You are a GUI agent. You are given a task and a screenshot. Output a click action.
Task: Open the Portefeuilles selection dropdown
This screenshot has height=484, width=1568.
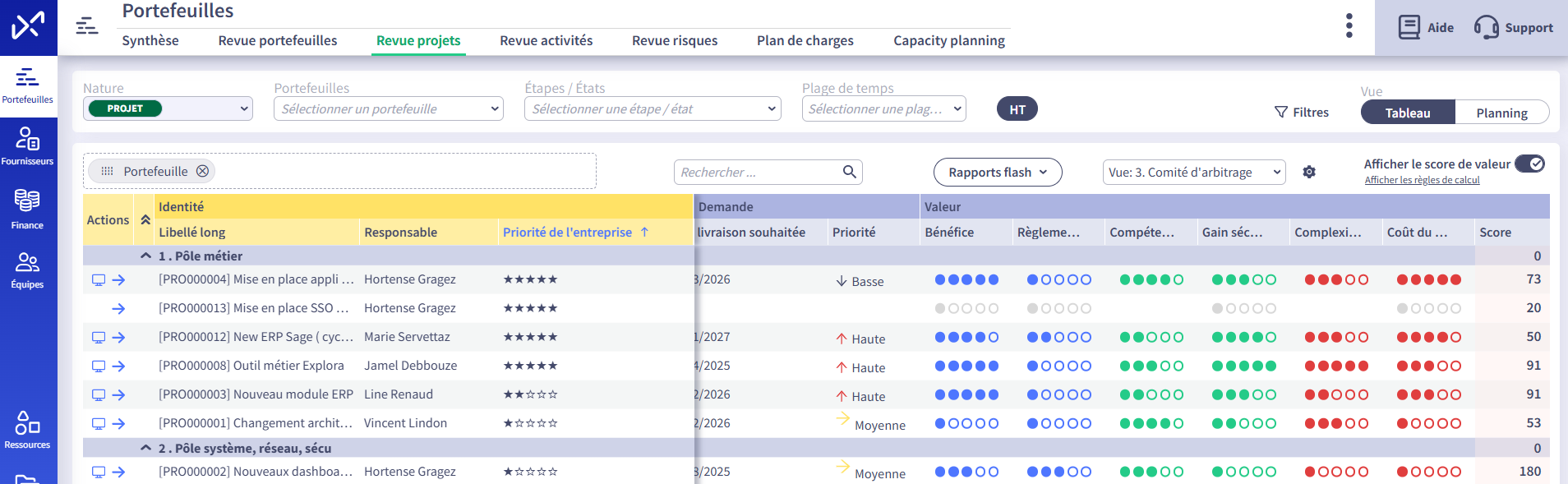pos(388,109)
